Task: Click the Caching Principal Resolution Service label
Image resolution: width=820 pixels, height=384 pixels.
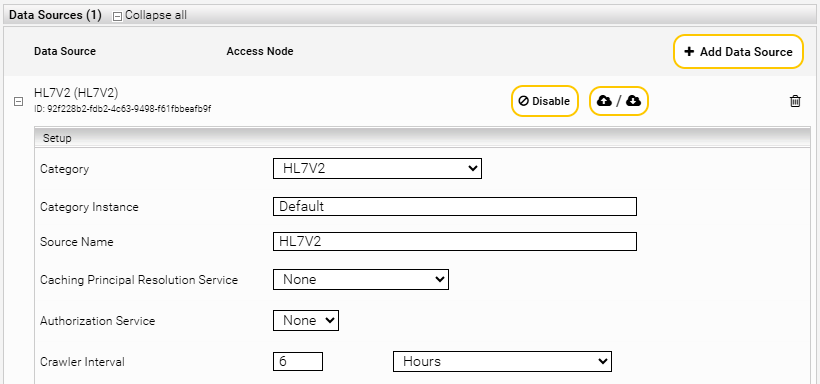Action: (x=139, y=280)
